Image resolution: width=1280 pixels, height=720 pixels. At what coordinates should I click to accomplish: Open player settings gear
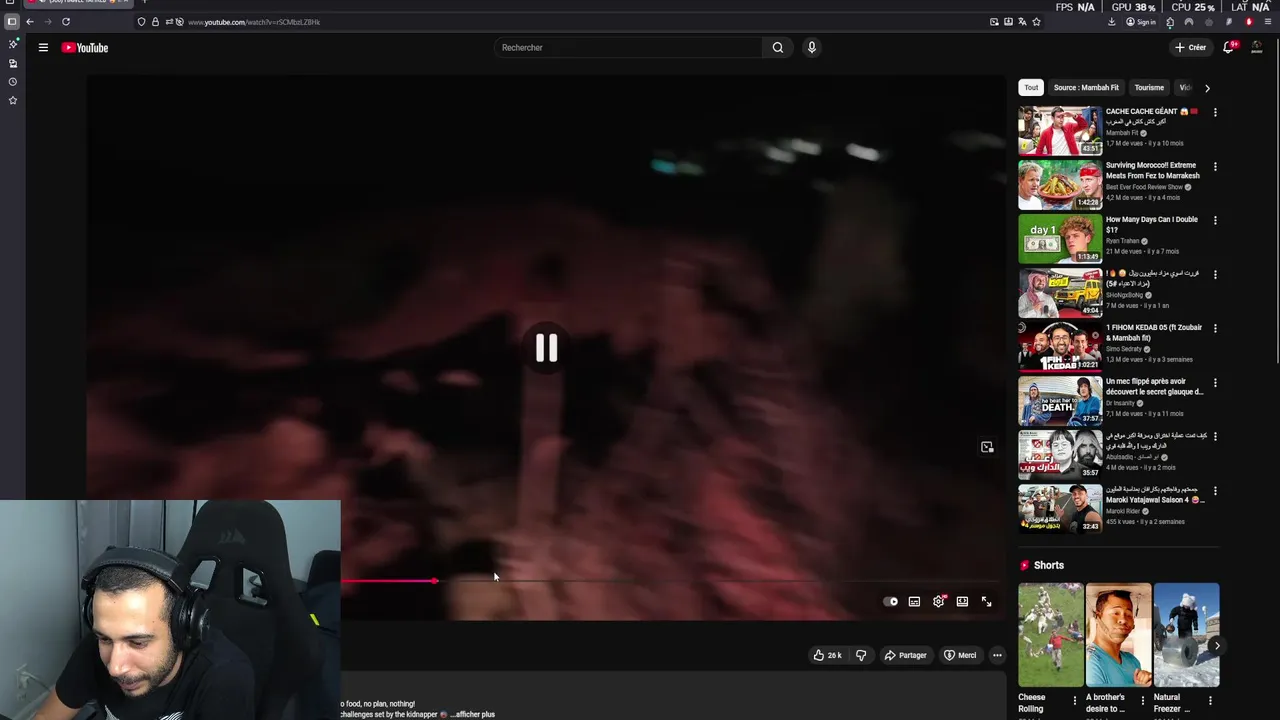(938, 601)
